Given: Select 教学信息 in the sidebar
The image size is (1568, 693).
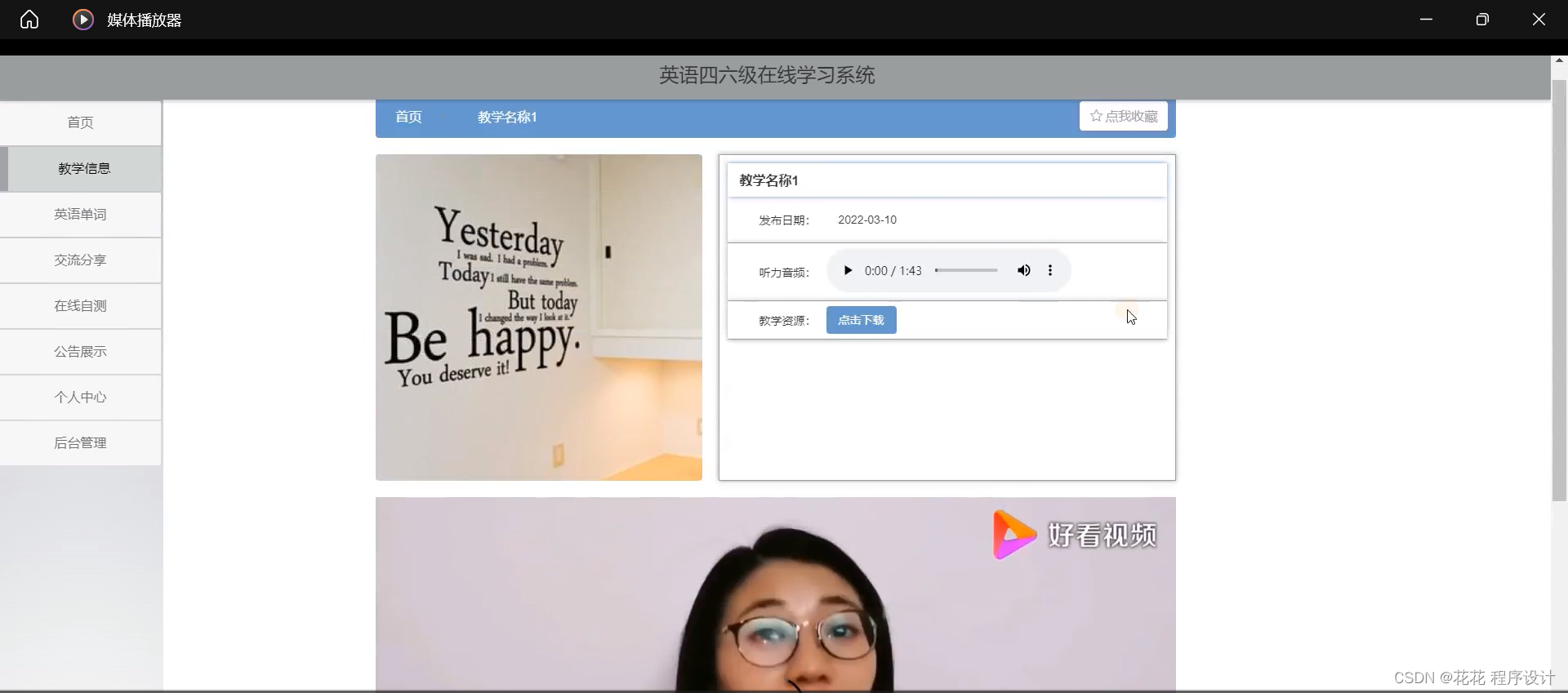Looking at the screenshot, I should pos(80,168).
